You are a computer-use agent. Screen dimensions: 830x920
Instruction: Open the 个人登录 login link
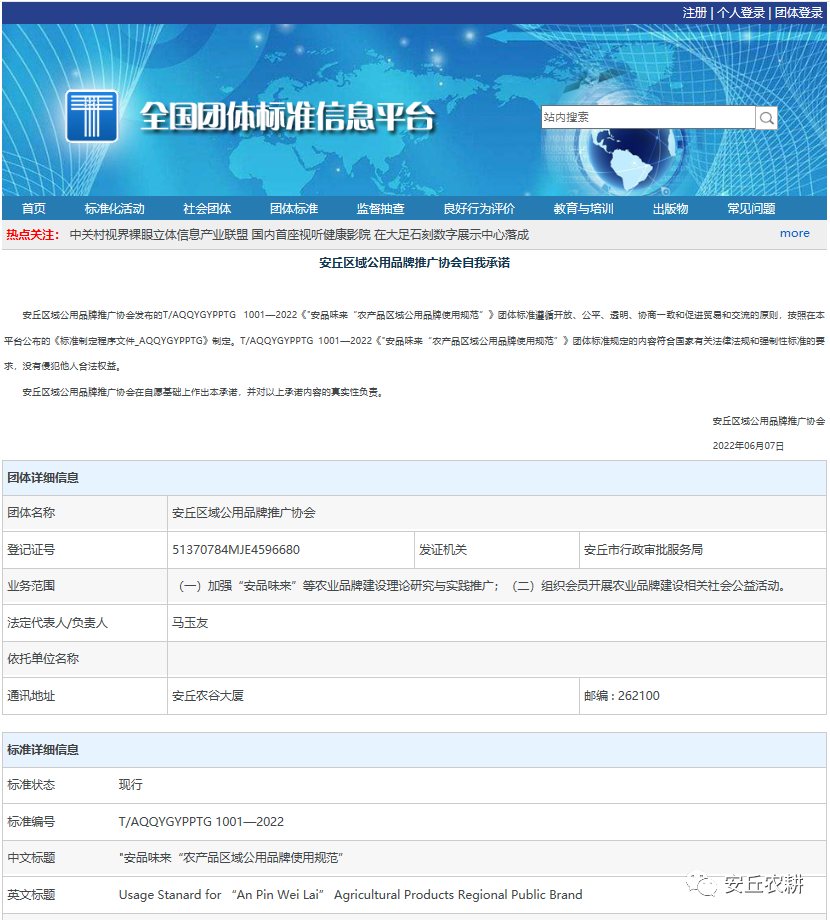click(741, 13)
